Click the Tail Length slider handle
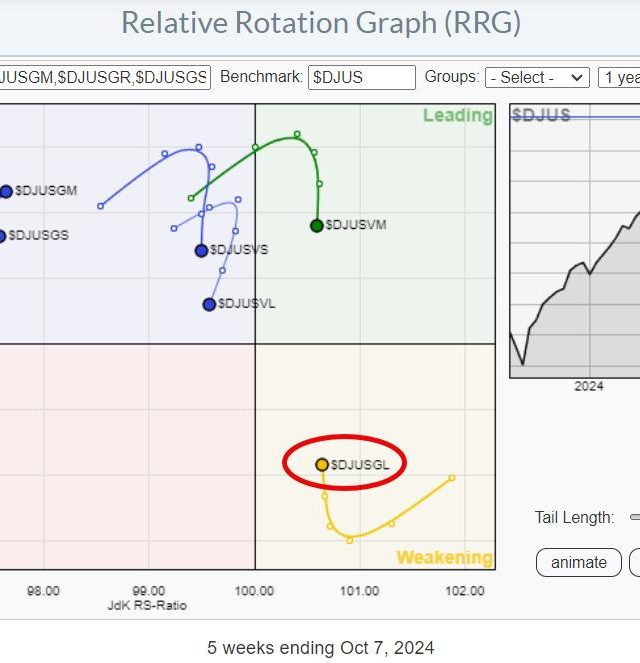The width and height of the screenshot is (640, 663). pyautogui.click(x=634, y=517)
